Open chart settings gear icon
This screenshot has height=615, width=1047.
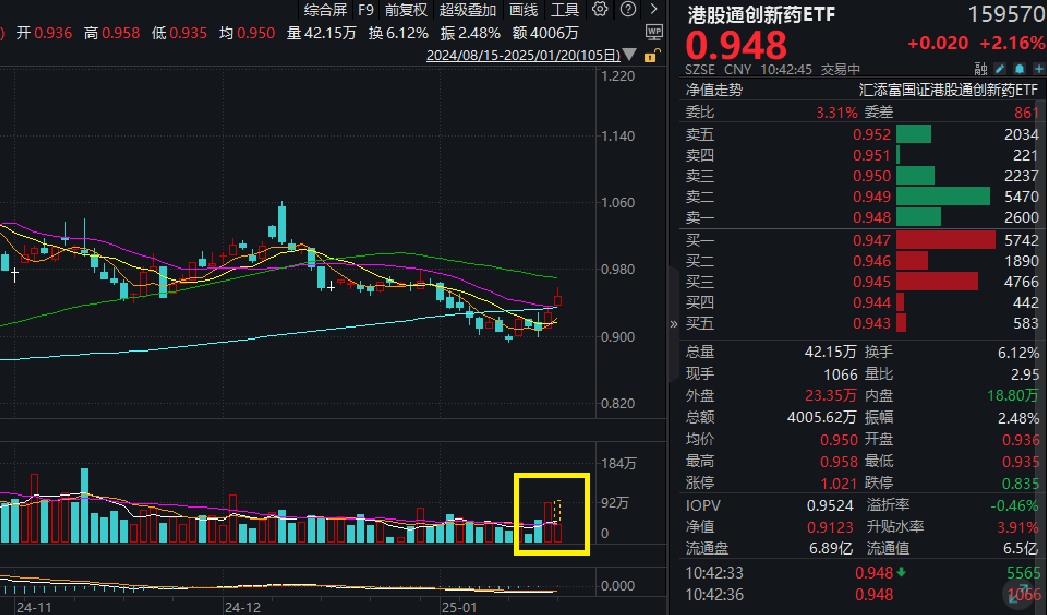click(x=600, y=10)
